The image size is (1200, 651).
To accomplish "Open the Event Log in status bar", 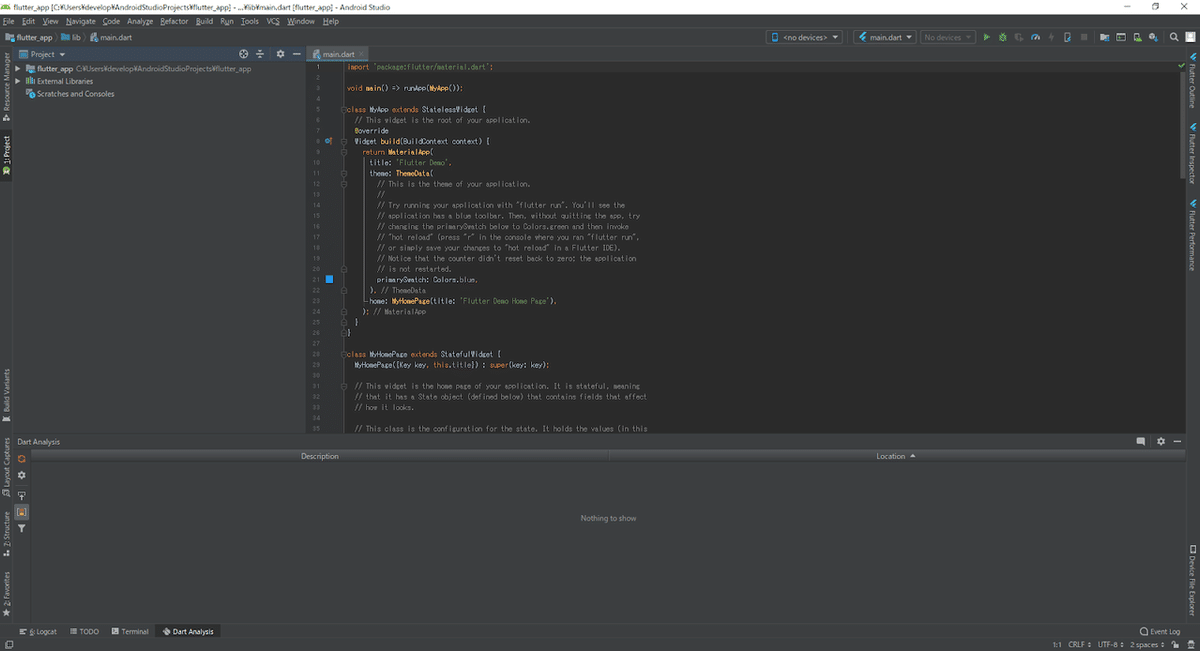I will click(x=1160, y=632).
